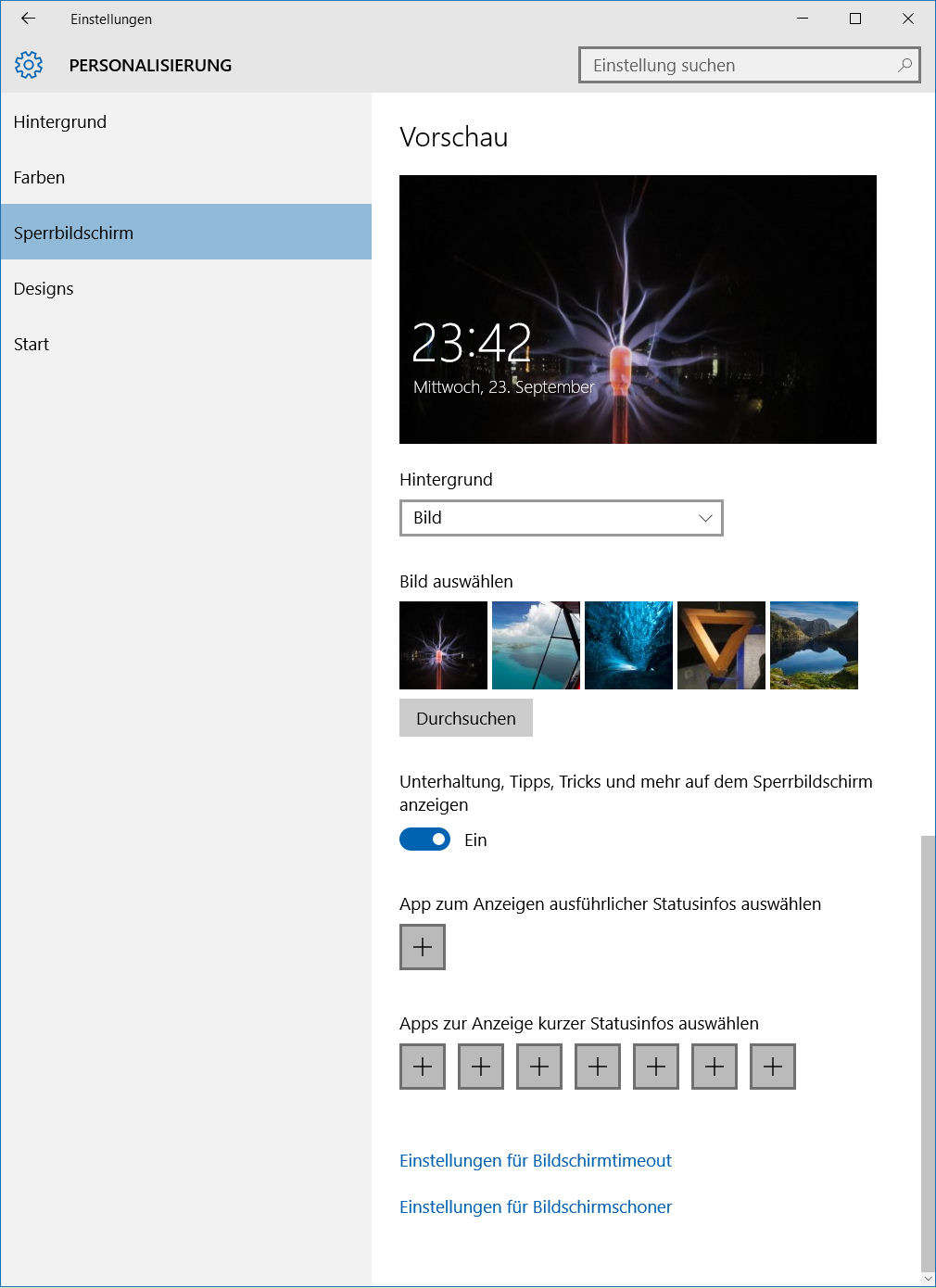Click the search magnifier icon

(x=904, y=65)
